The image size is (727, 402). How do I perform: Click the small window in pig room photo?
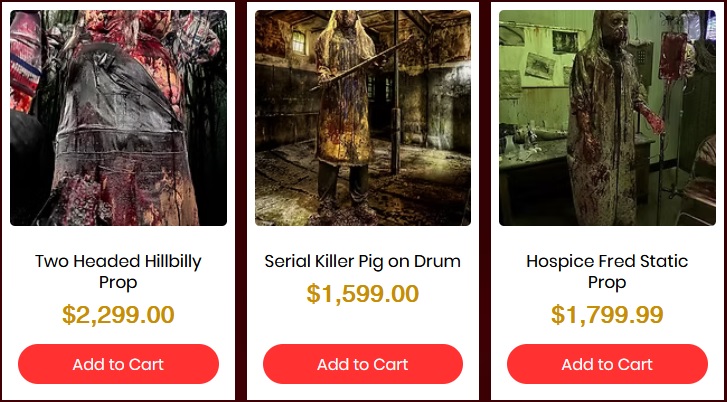[x=299, y=42]
